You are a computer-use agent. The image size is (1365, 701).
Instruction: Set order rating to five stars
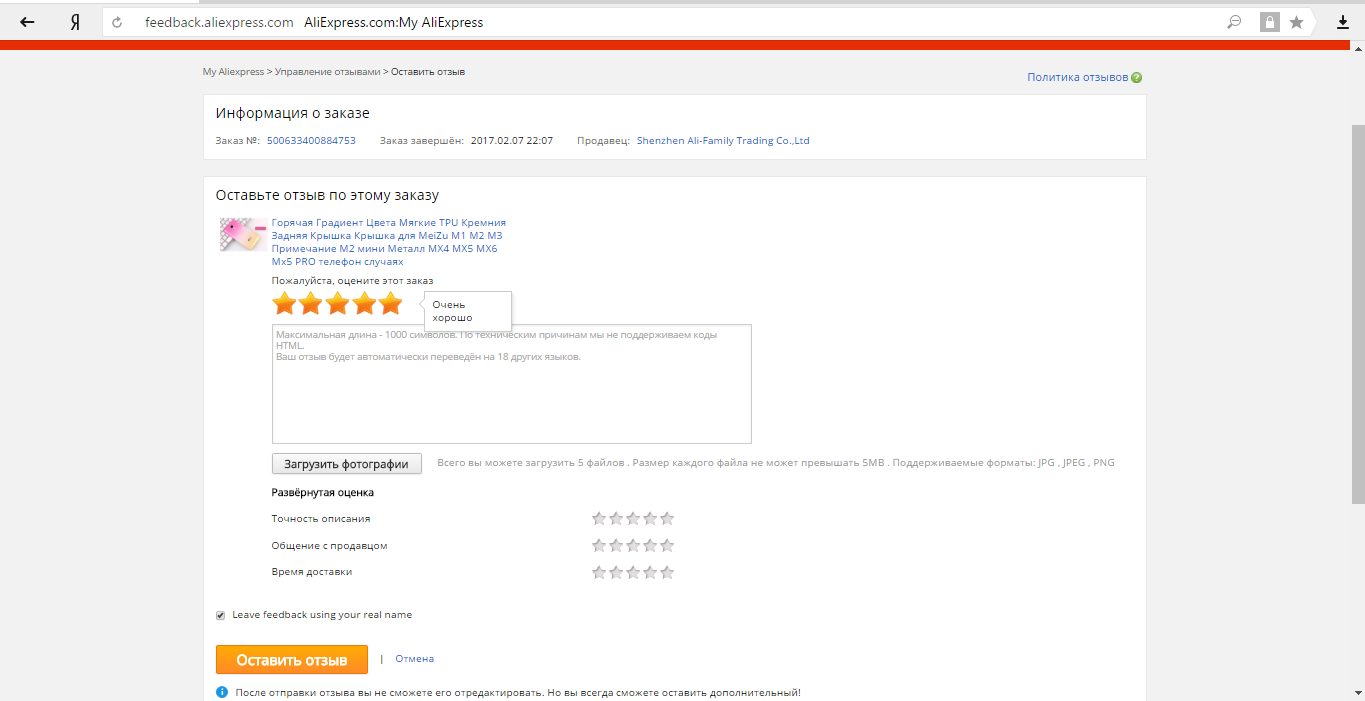tap(390, 303)
